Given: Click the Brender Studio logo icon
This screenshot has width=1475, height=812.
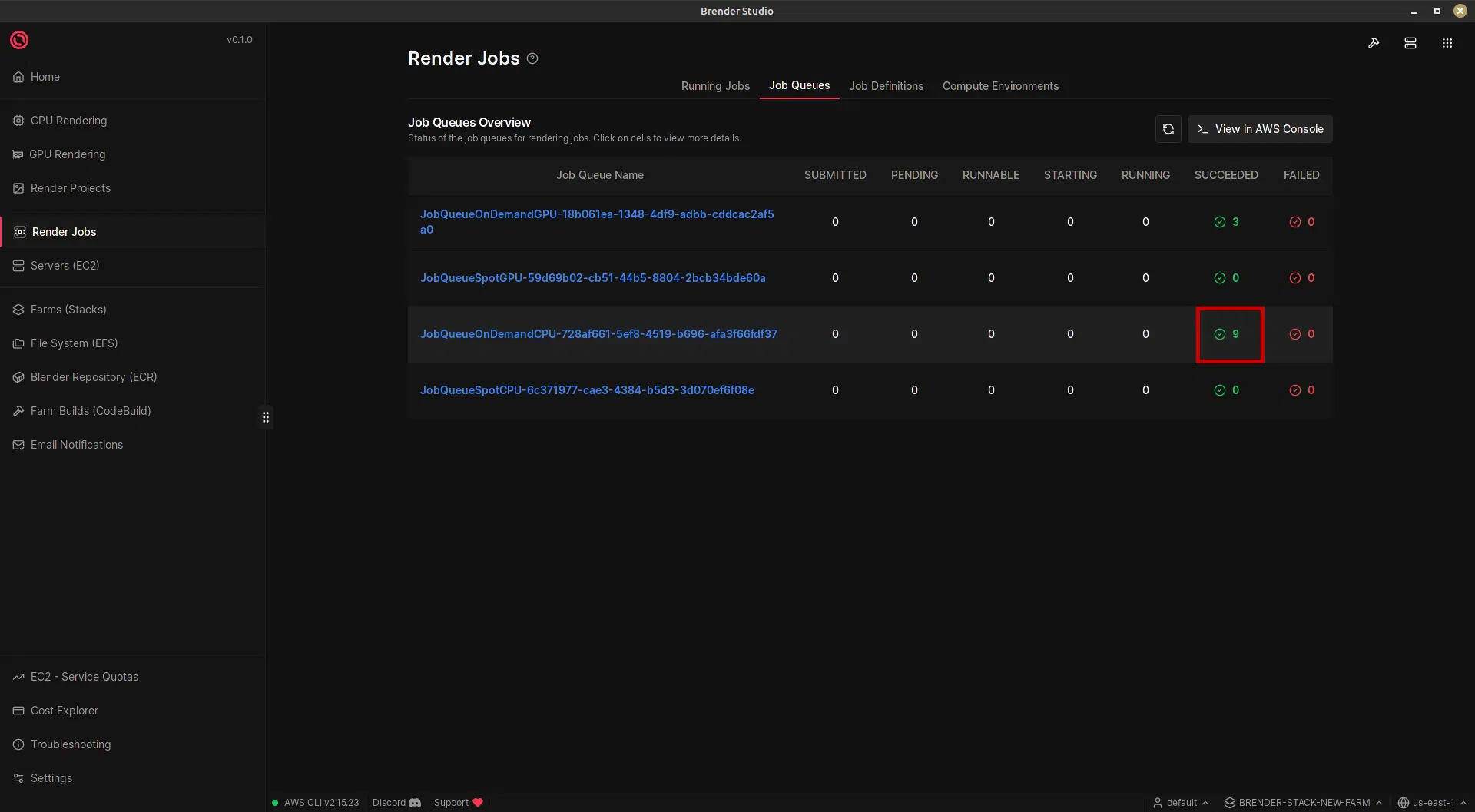Looking at the screenshot, I should (19, 40).
